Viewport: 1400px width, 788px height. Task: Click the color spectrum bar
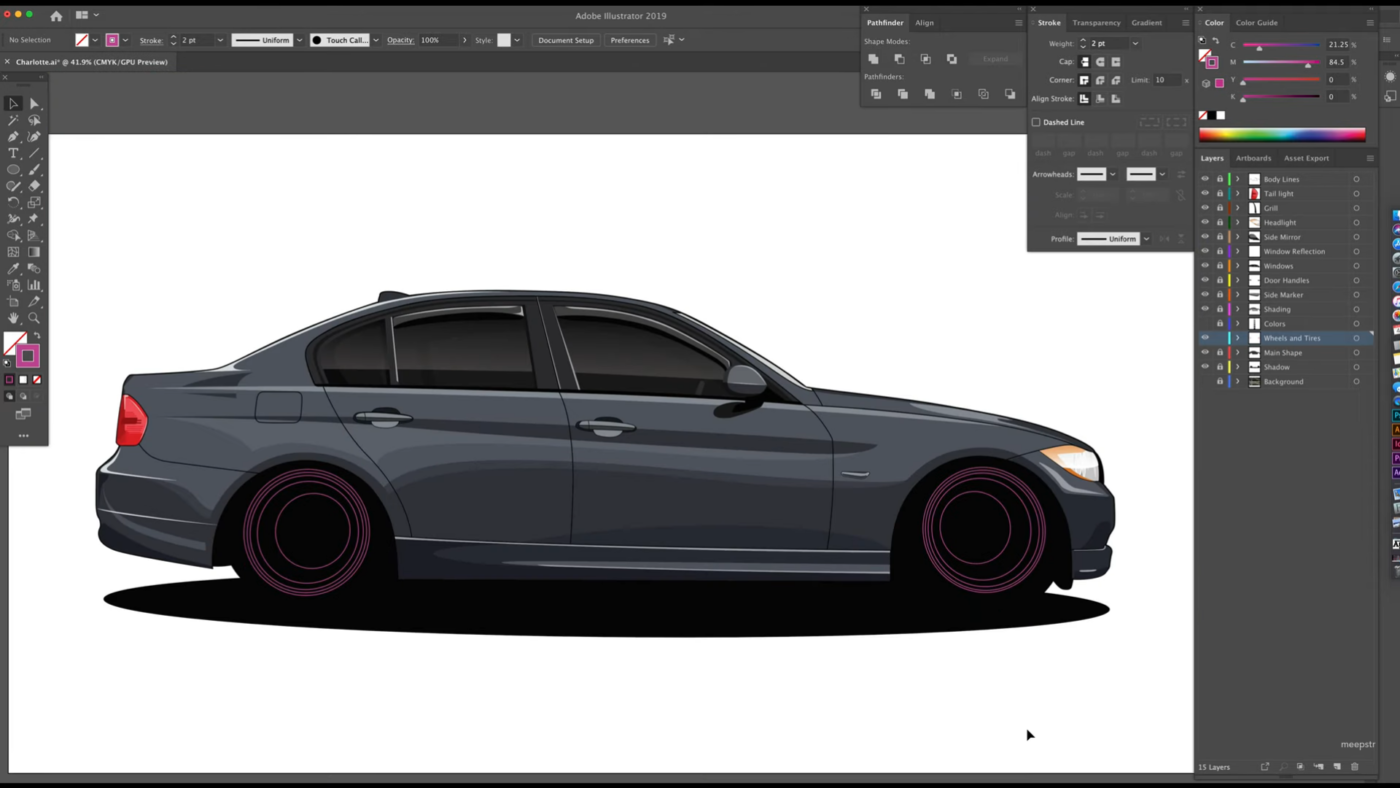coord(1281,135)
